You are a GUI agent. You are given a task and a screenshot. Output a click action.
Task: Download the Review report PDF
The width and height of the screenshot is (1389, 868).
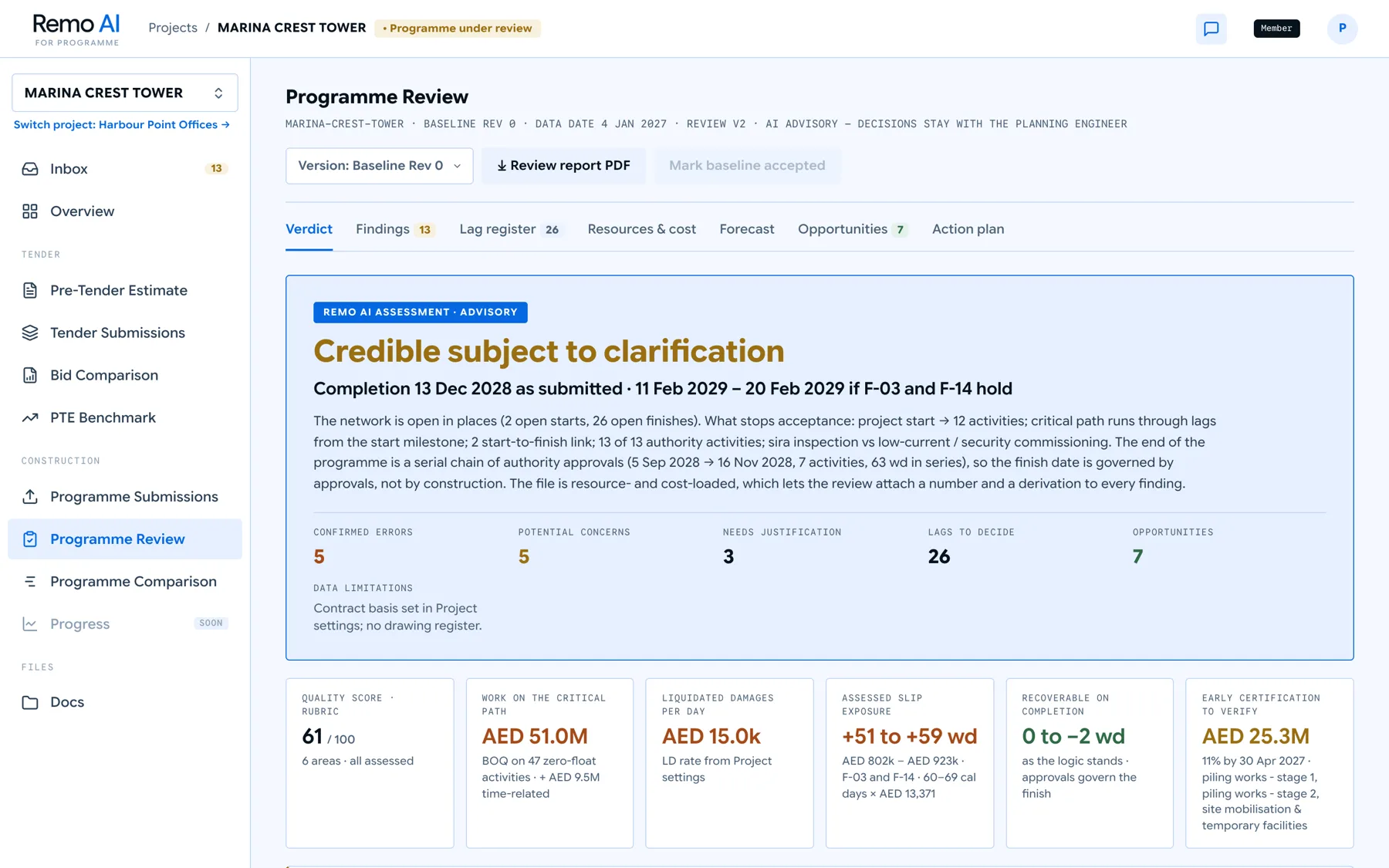(563, 166)
